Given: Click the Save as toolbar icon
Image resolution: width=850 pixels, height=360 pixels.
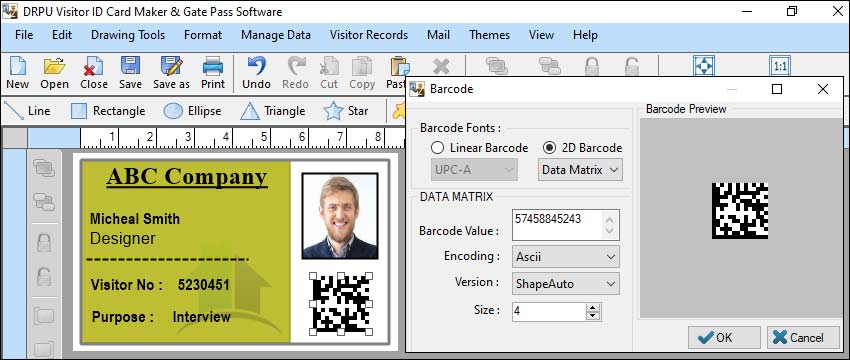Looking at the screenshot, I should 171,66.
